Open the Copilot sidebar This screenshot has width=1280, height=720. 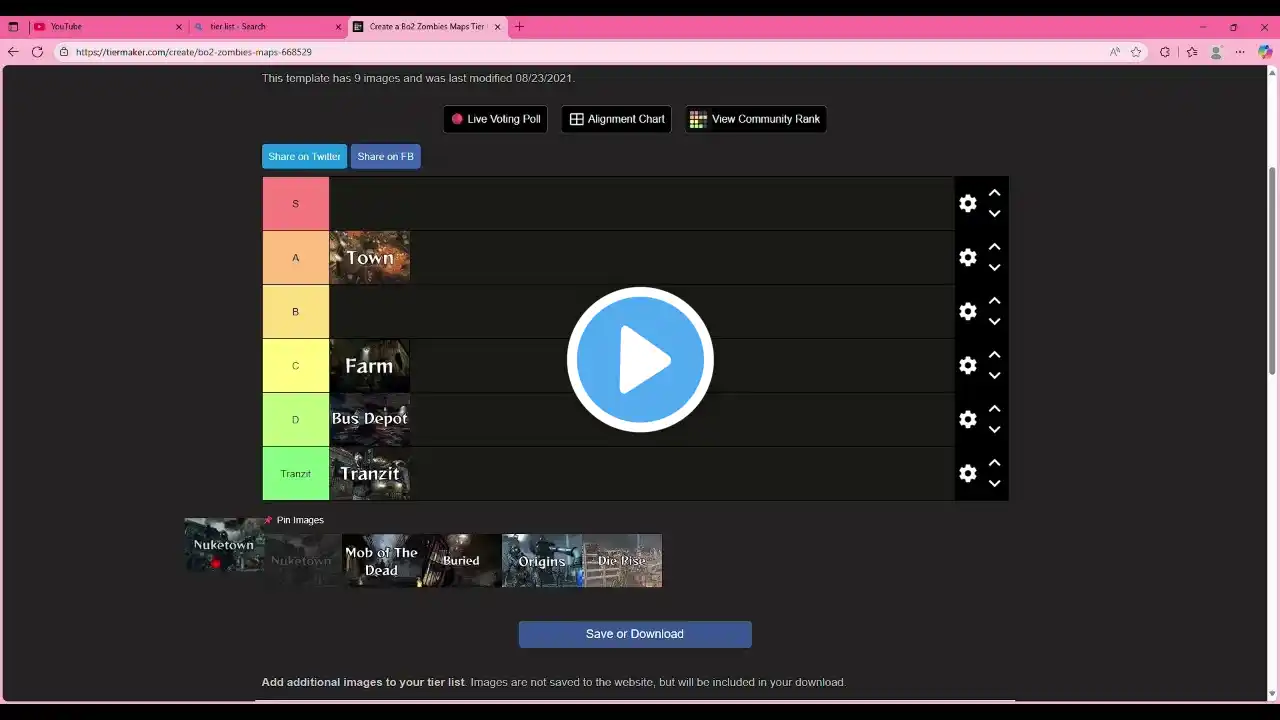[x=1265, y=52]
